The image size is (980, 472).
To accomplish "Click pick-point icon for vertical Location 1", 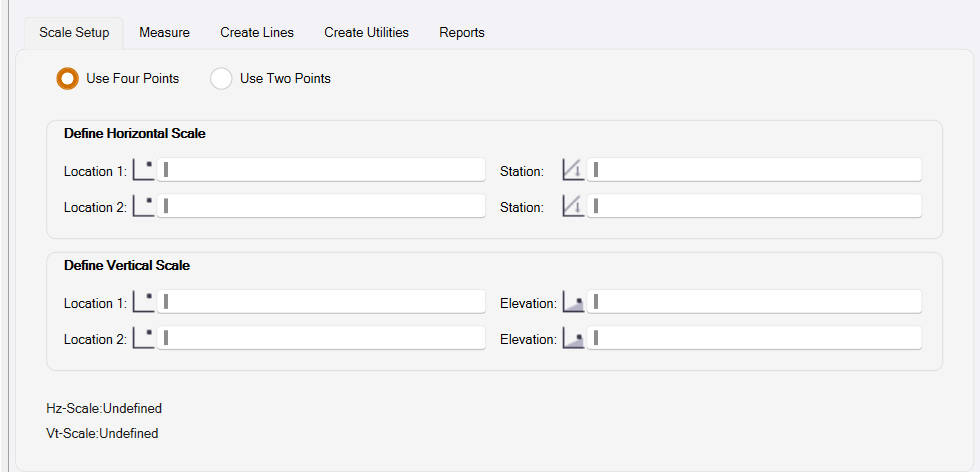I will click(144, 302).
